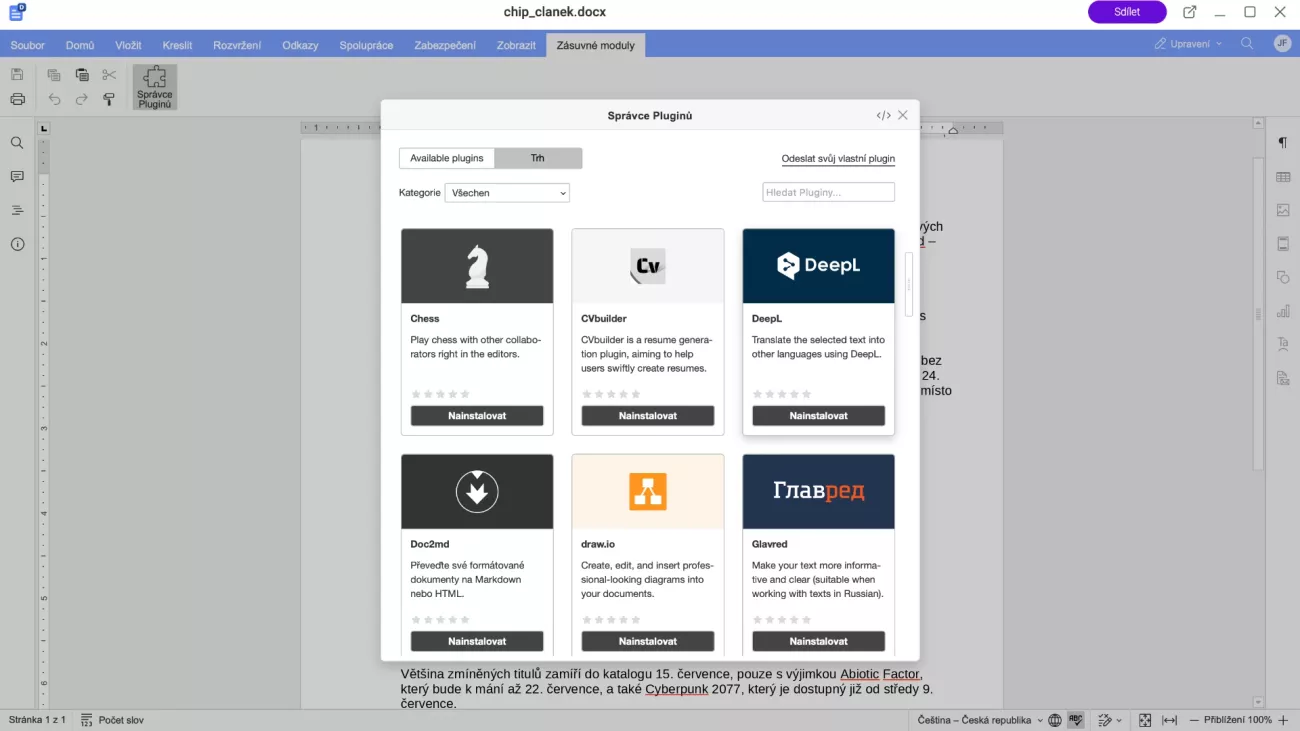Click the cut scissors icon
Viewport: 1300px width, 731px height.
(x=109, y=75)
